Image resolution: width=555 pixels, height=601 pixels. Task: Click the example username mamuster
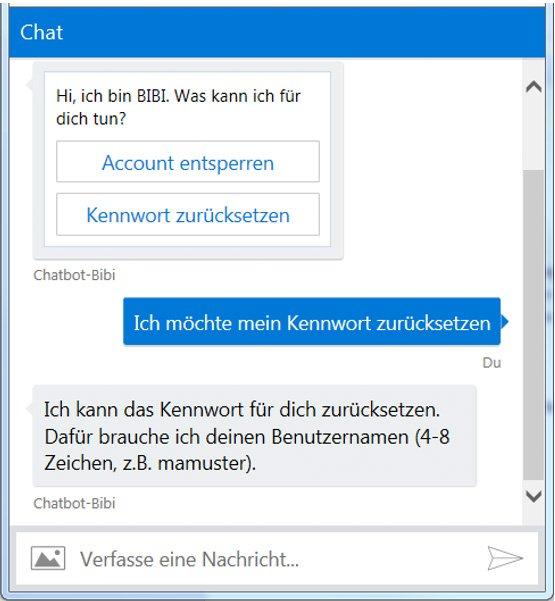pos(204,463)
